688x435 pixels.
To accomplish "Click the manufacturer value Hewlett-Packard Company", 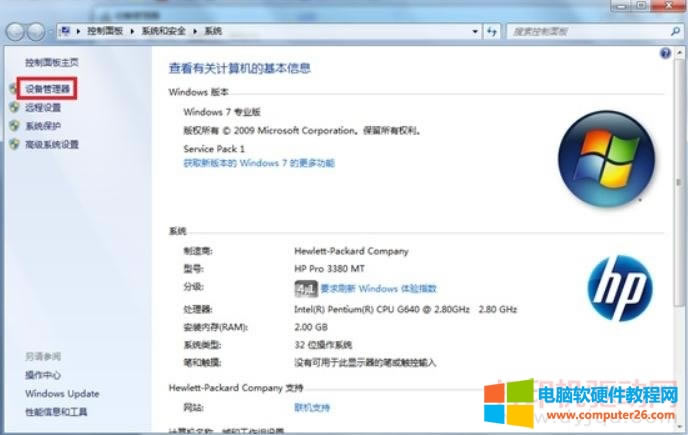I will pyautogui.click(x=351, y=251).
